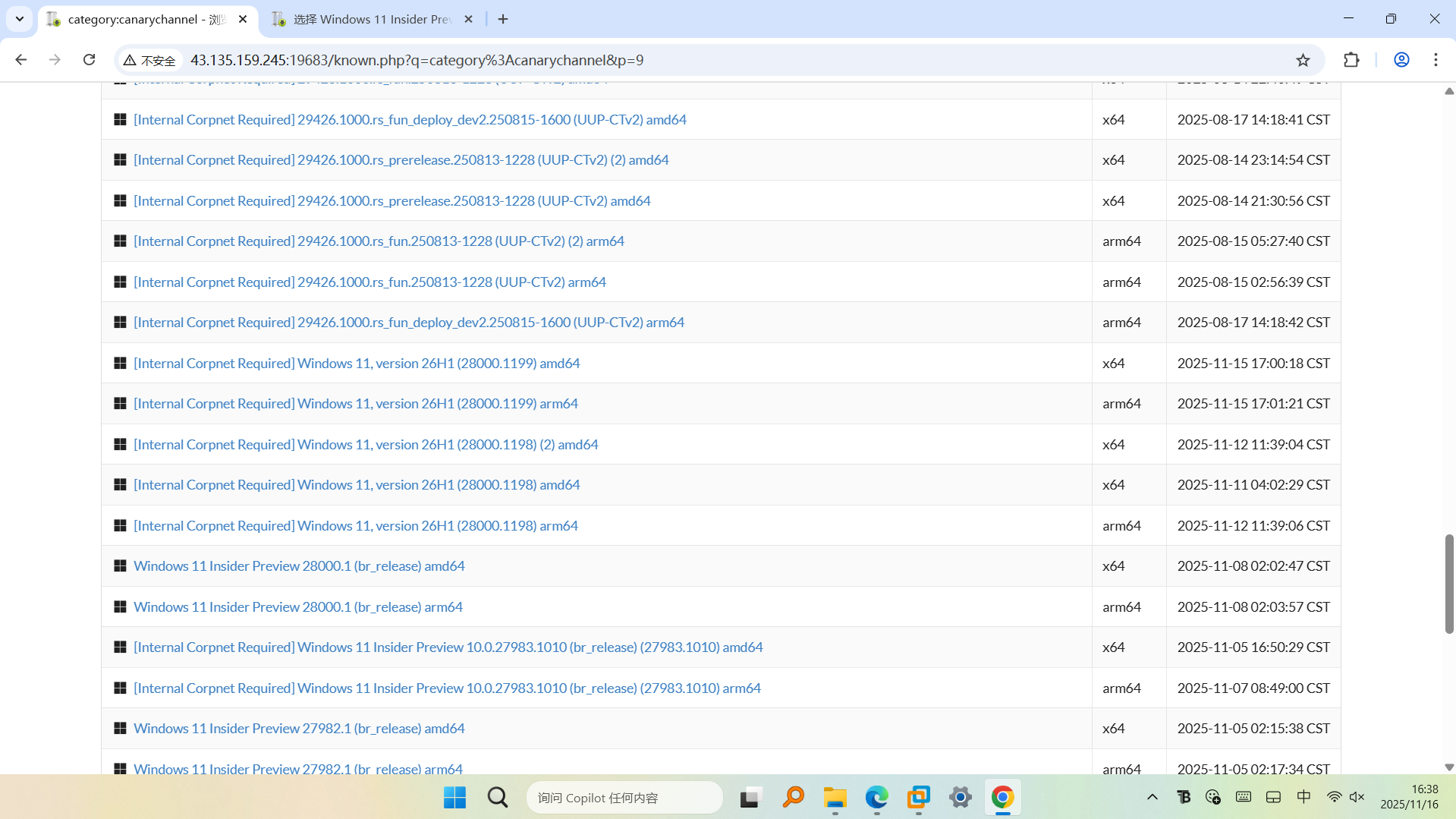The height and width of the screenshot is (819, 1456).
Task: Reload the page with the refresh icon
Action: point(89,60)
